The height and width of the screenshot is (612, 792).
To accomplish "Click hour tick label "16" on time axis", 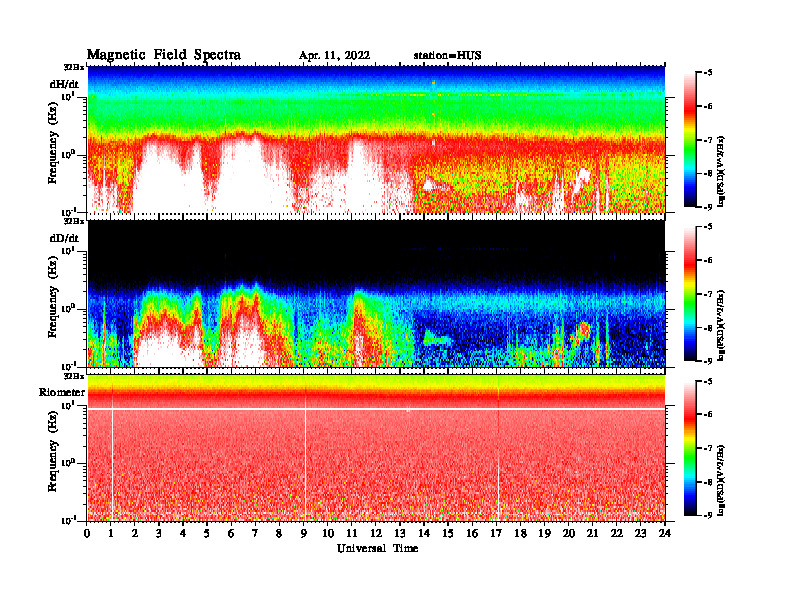I will [x=472, y=533].
